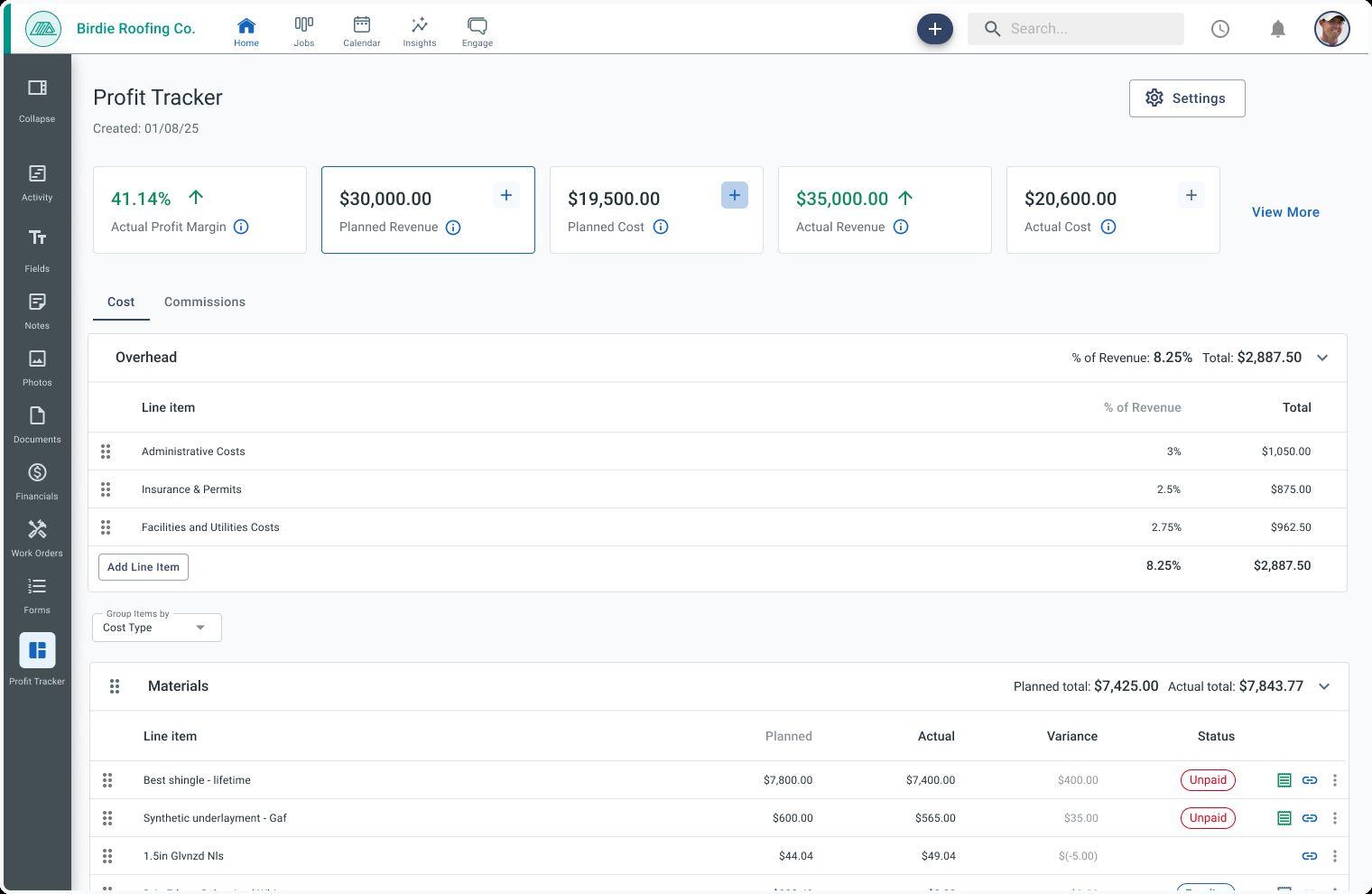
Task: Click the Birdie Roofing Co. logo icon
Action: 43,29
